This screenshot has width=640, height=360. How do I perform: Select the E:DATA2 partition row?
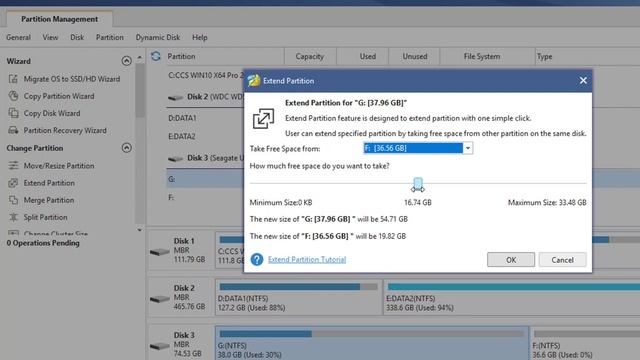(205, 136)
